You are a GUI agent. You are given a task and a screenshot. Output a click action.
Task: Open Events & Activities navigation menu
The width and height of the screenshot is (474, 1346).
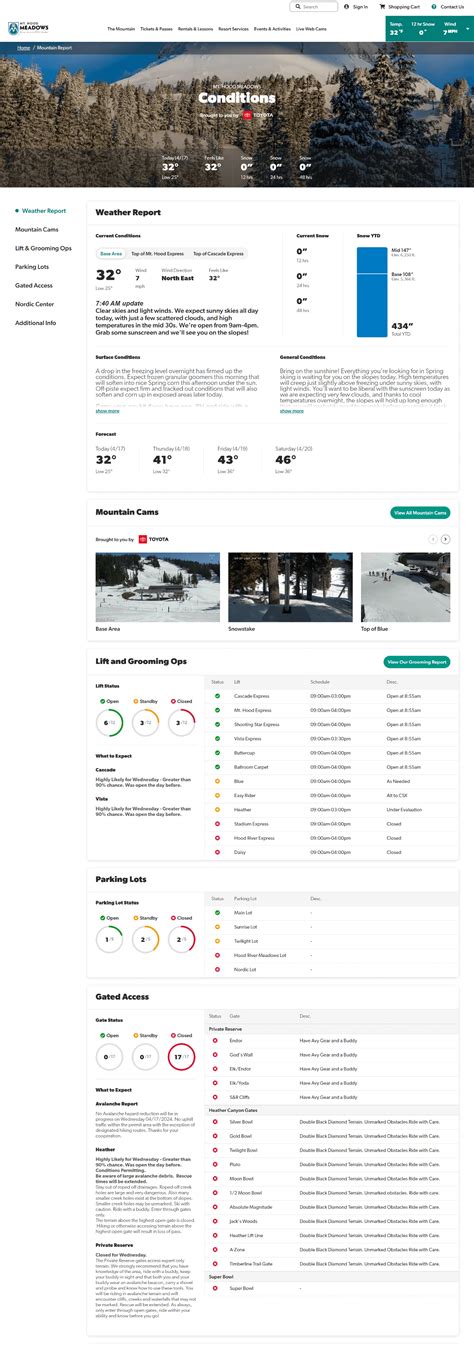pos(273,30)
